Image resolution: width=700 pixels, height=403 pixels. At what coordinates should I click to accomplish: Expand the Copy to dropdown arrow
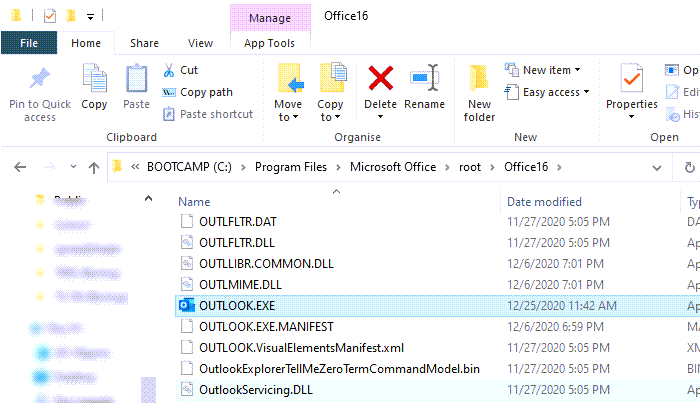click(x=338, y=117)
